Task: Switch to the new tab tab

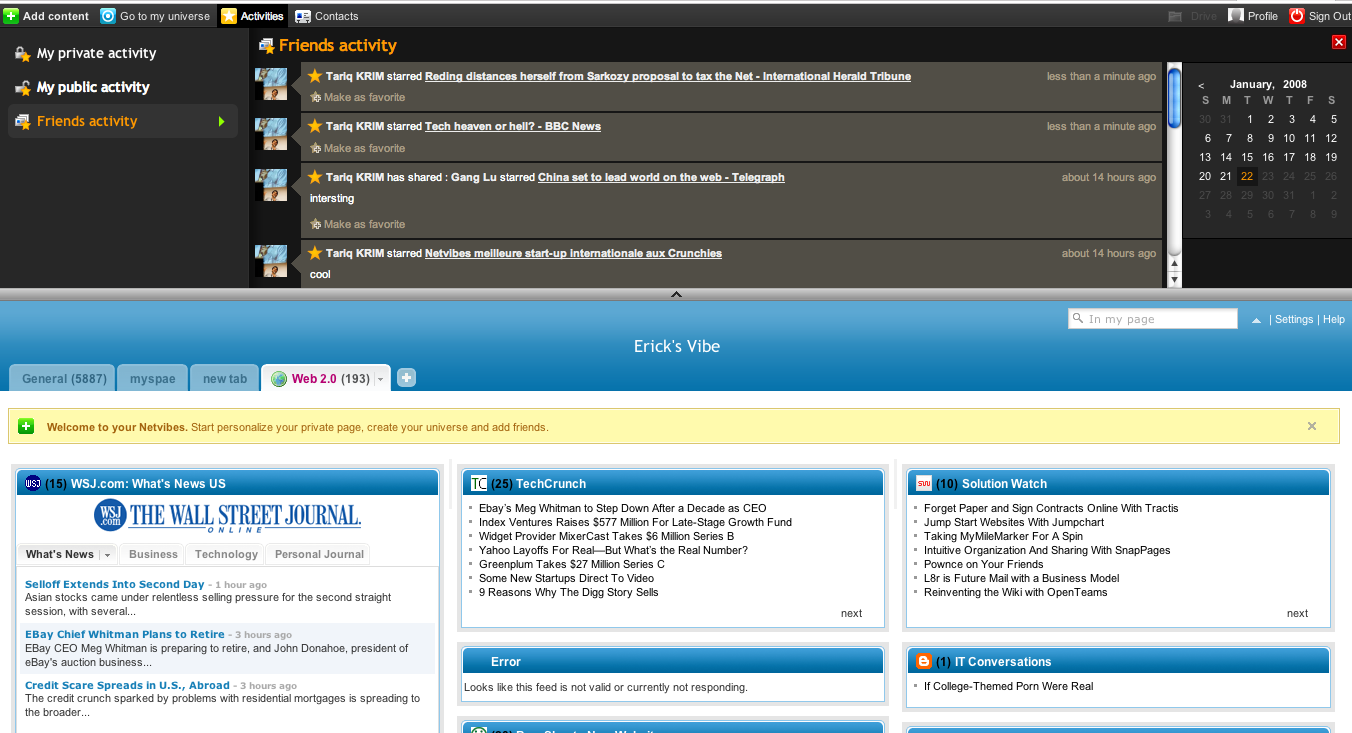Action: (x=225, y=378)
